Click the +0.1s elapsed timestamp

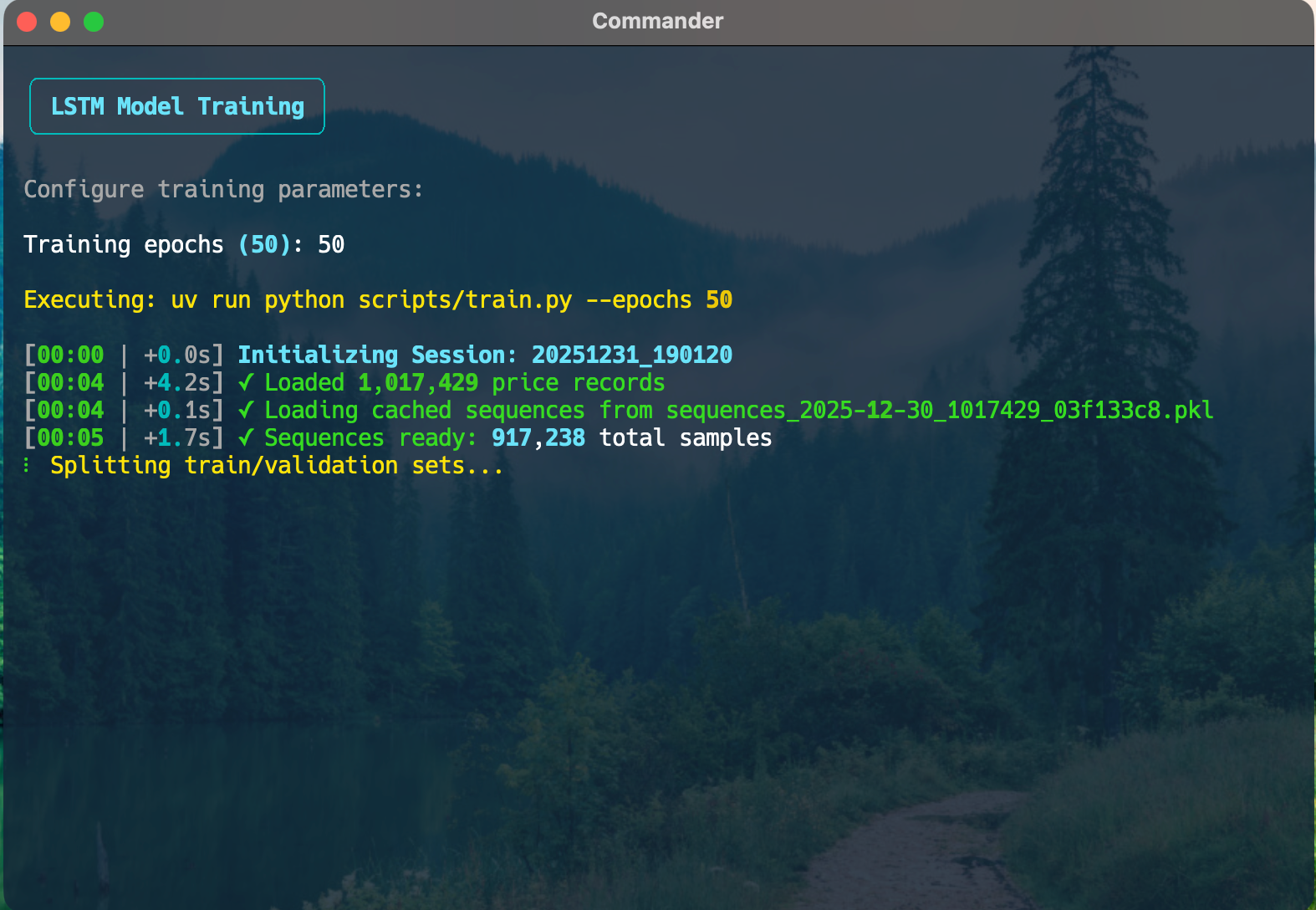[x=177, y=410]
